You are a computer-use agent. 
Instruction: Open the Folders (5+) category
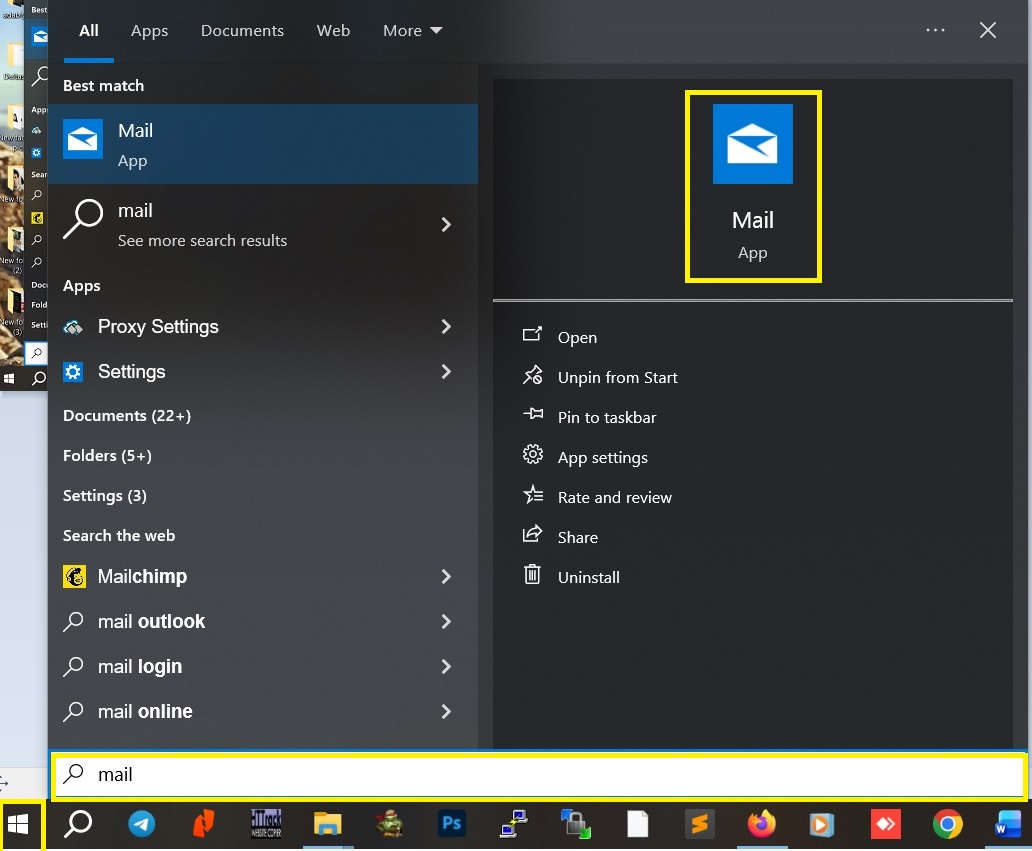pyautogui.click(x=107, y=455)
